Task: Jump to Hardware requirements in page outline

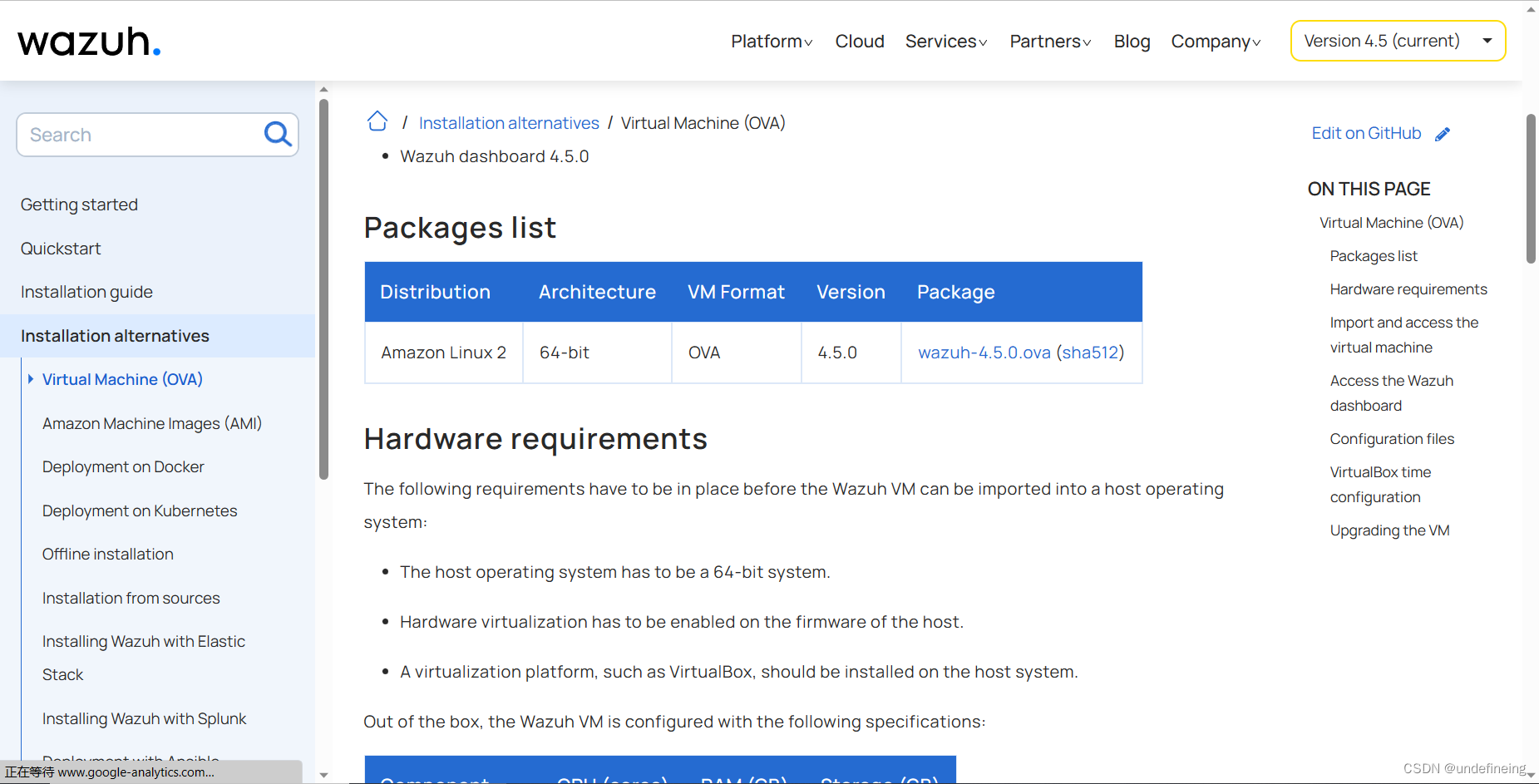Action: (1408, 289)
